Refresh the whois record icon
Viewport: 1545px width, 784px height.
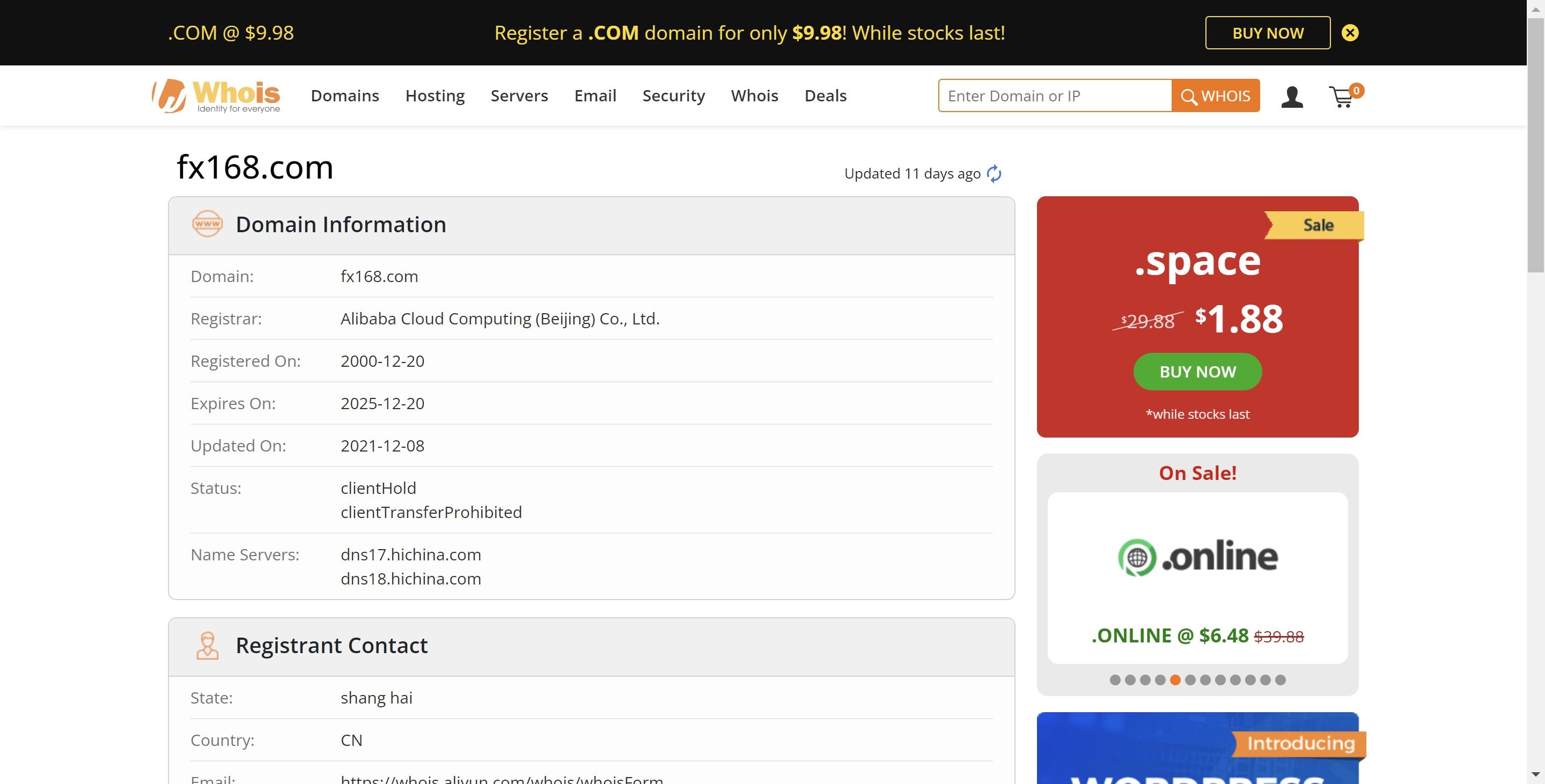994,174
